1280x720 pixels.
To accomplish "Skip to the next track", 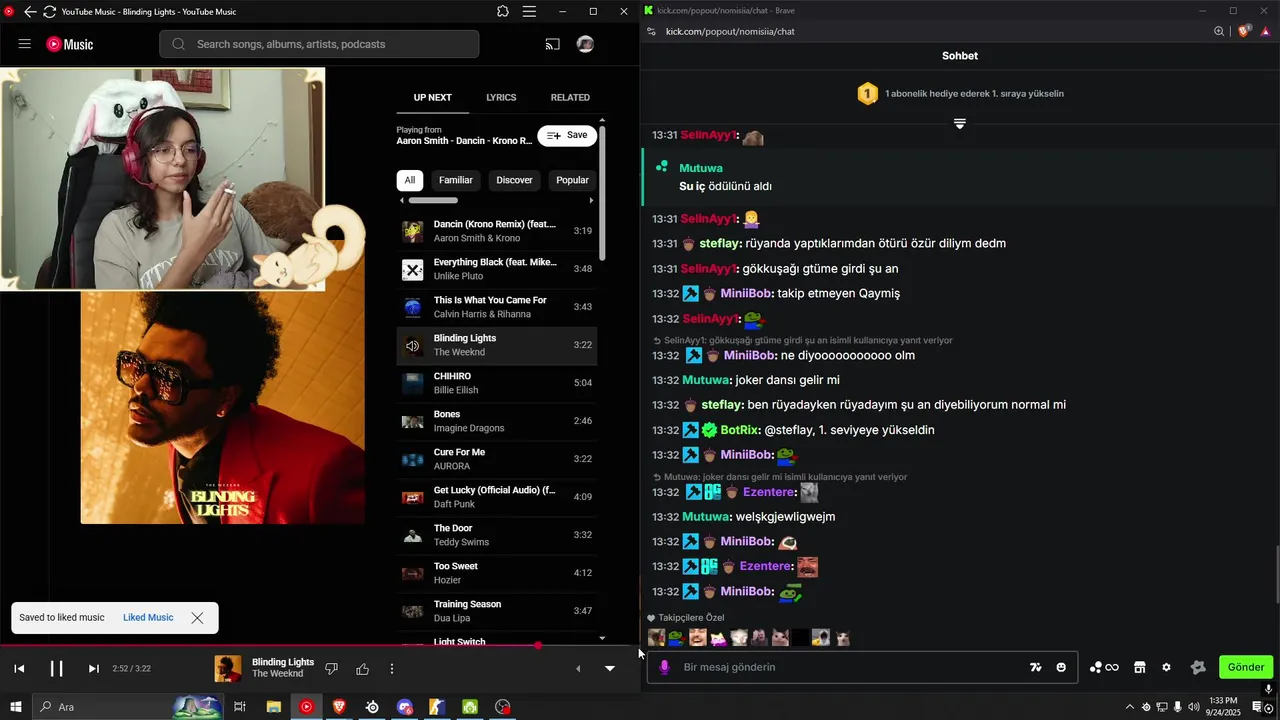I will click(x=94, y=668).
